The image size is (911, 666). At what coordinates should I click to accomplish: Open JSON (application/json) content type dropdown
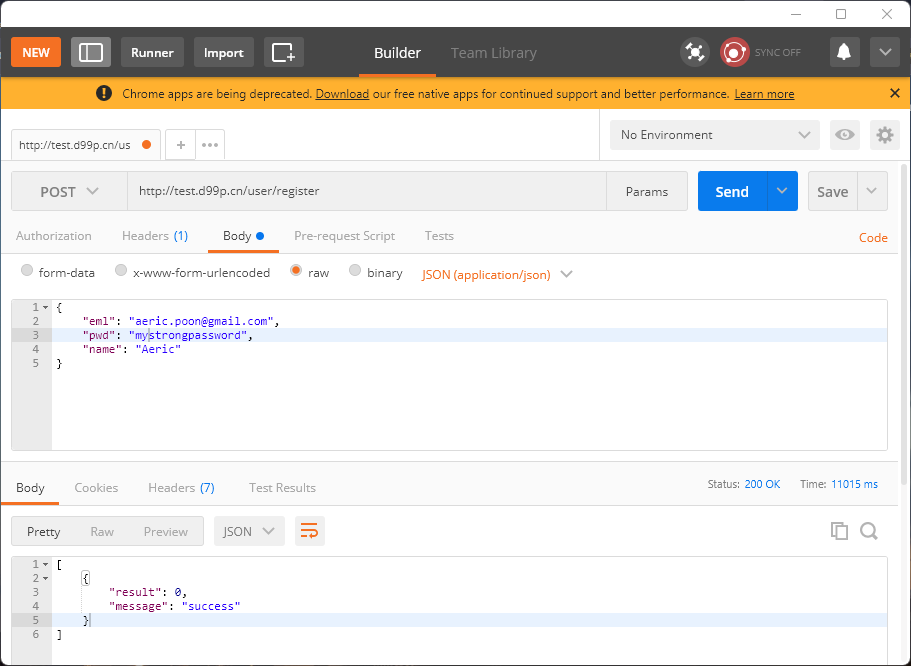click(497, 274)
